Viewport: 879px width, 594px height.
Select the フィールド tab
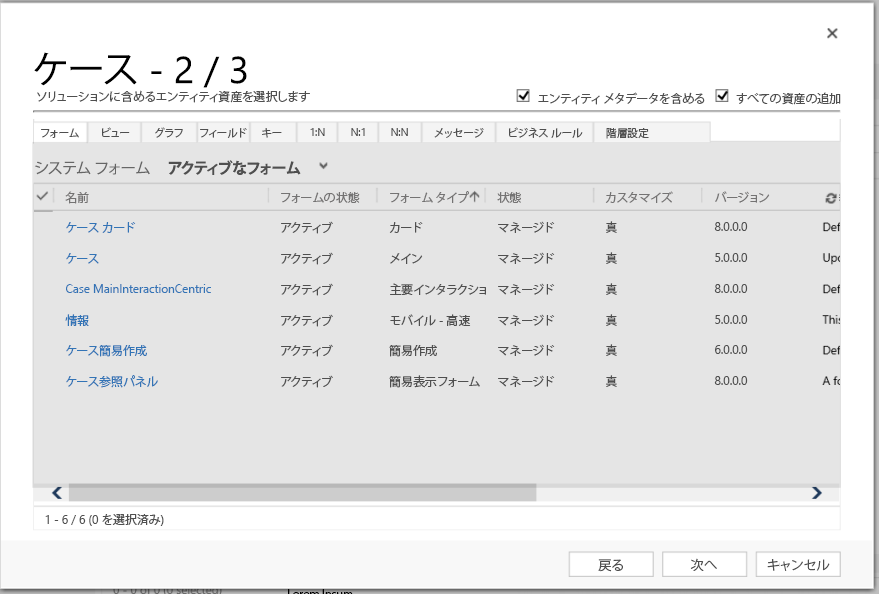tap(223, 131)
